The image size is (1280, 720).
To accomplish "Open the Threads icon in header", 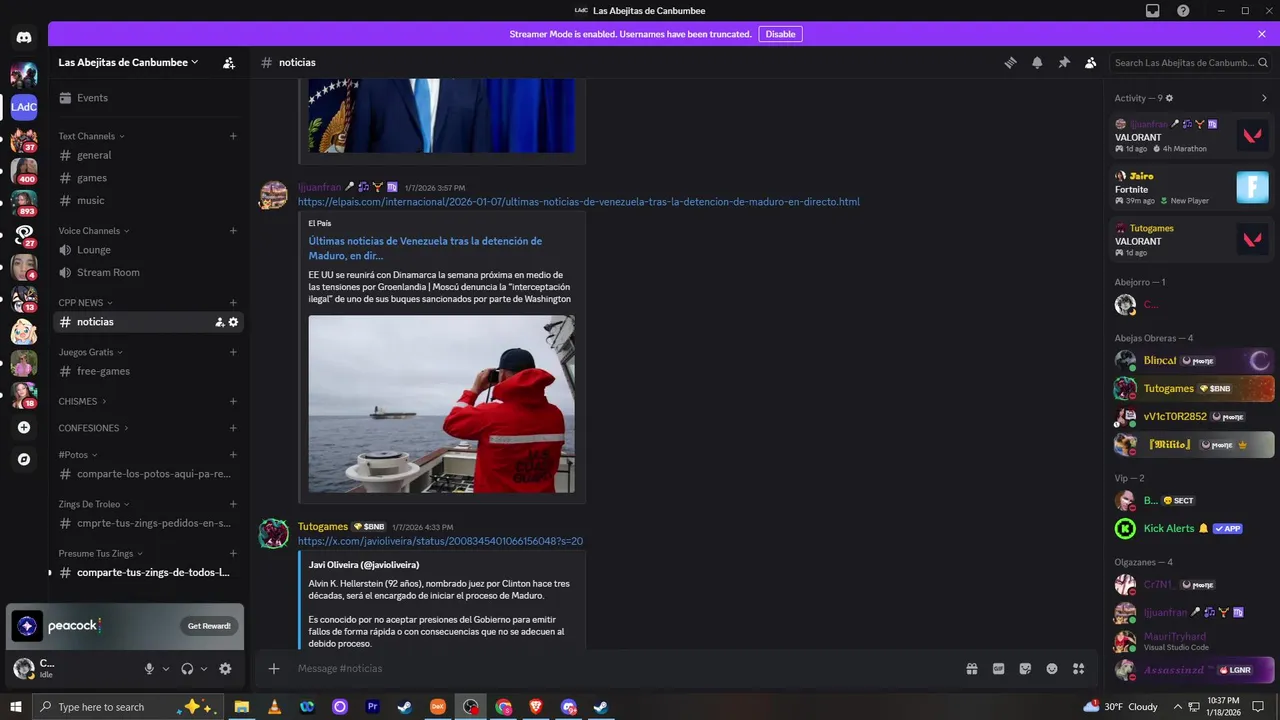I will pyautogui.click(x=1010, y=62).
